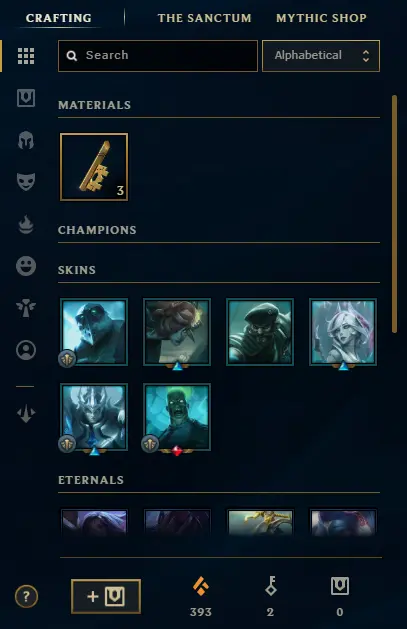Select the Crafting tab
This screenshot has height=629, width=407.
coord(59,18)
